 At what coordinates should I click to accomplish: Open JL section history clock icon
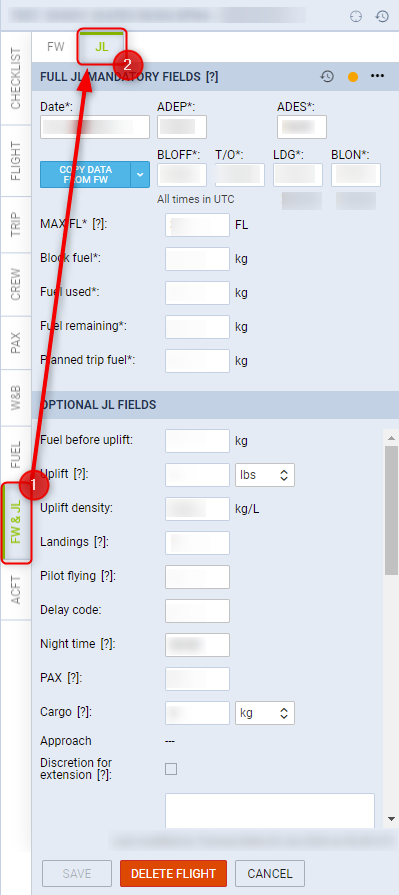[x=327, y=76]
